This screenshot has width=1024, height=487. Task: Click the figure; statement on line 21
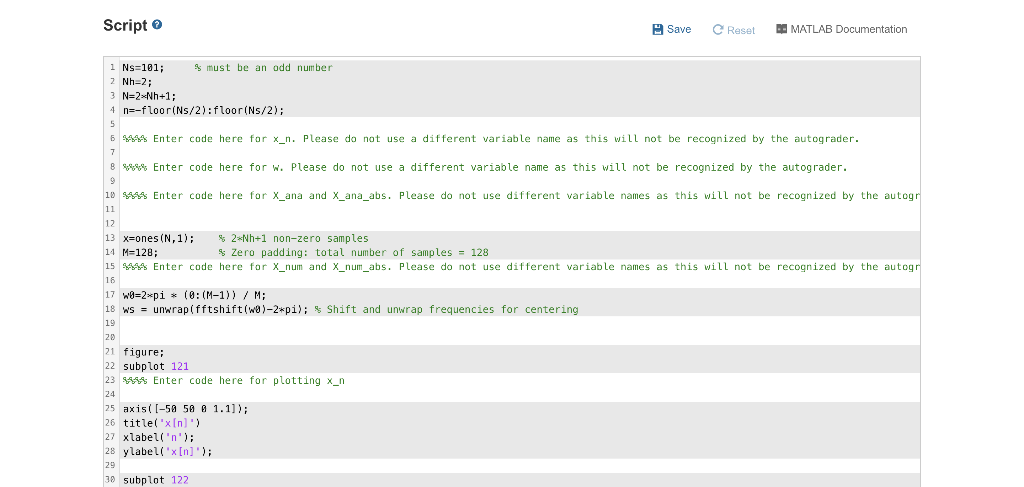coord(144,352)
